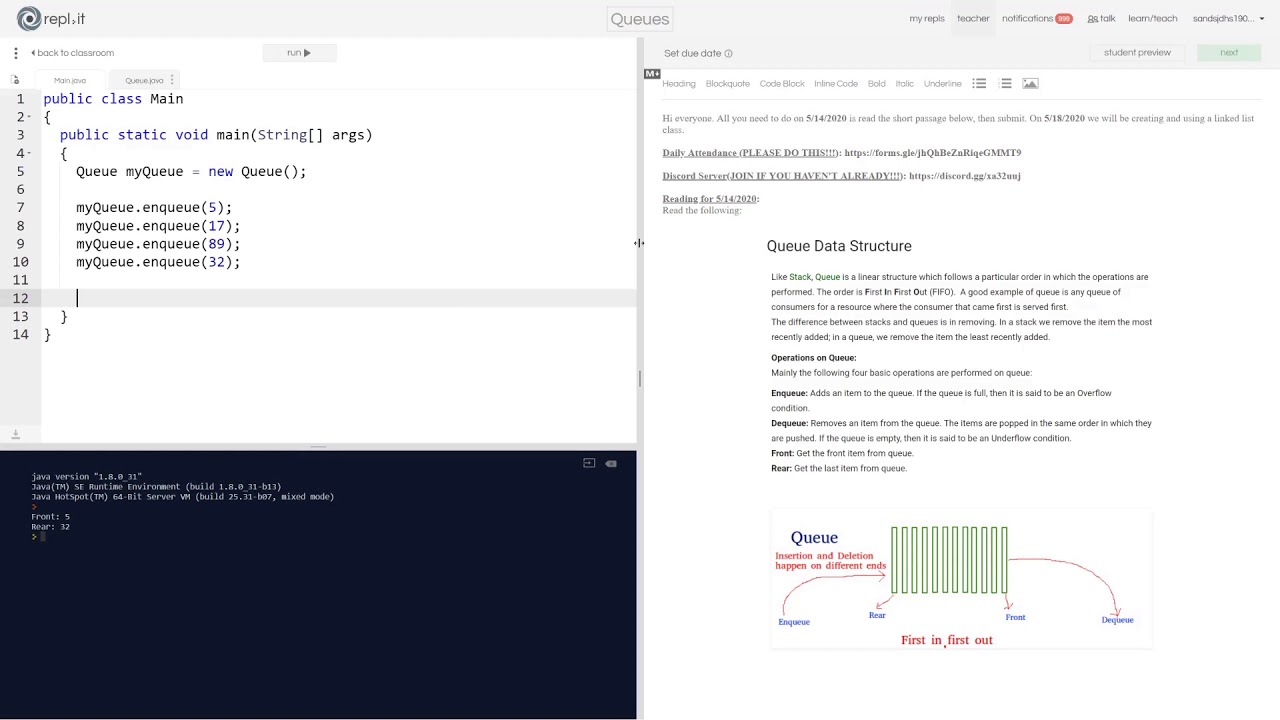Click the Daily Attendance forms link text
Image resolution: width=1280 pixels, height=720 pixels.
coord(933,153)
